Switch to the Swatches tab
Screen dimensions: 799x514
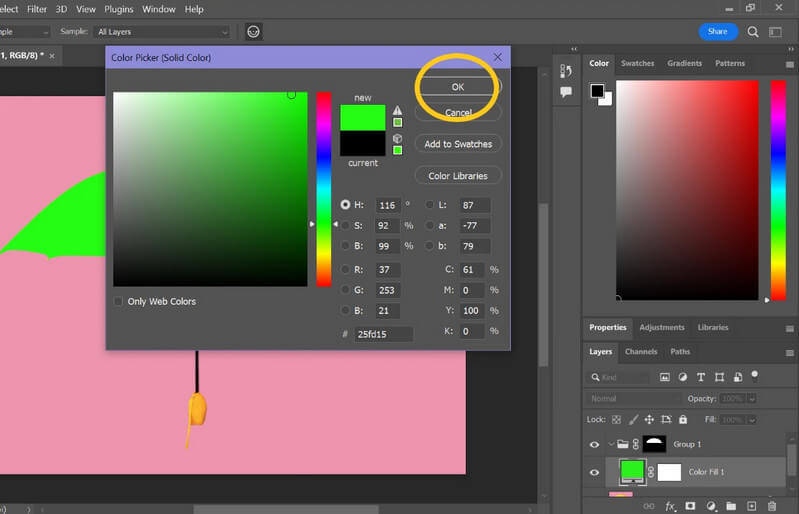[637, 63]
